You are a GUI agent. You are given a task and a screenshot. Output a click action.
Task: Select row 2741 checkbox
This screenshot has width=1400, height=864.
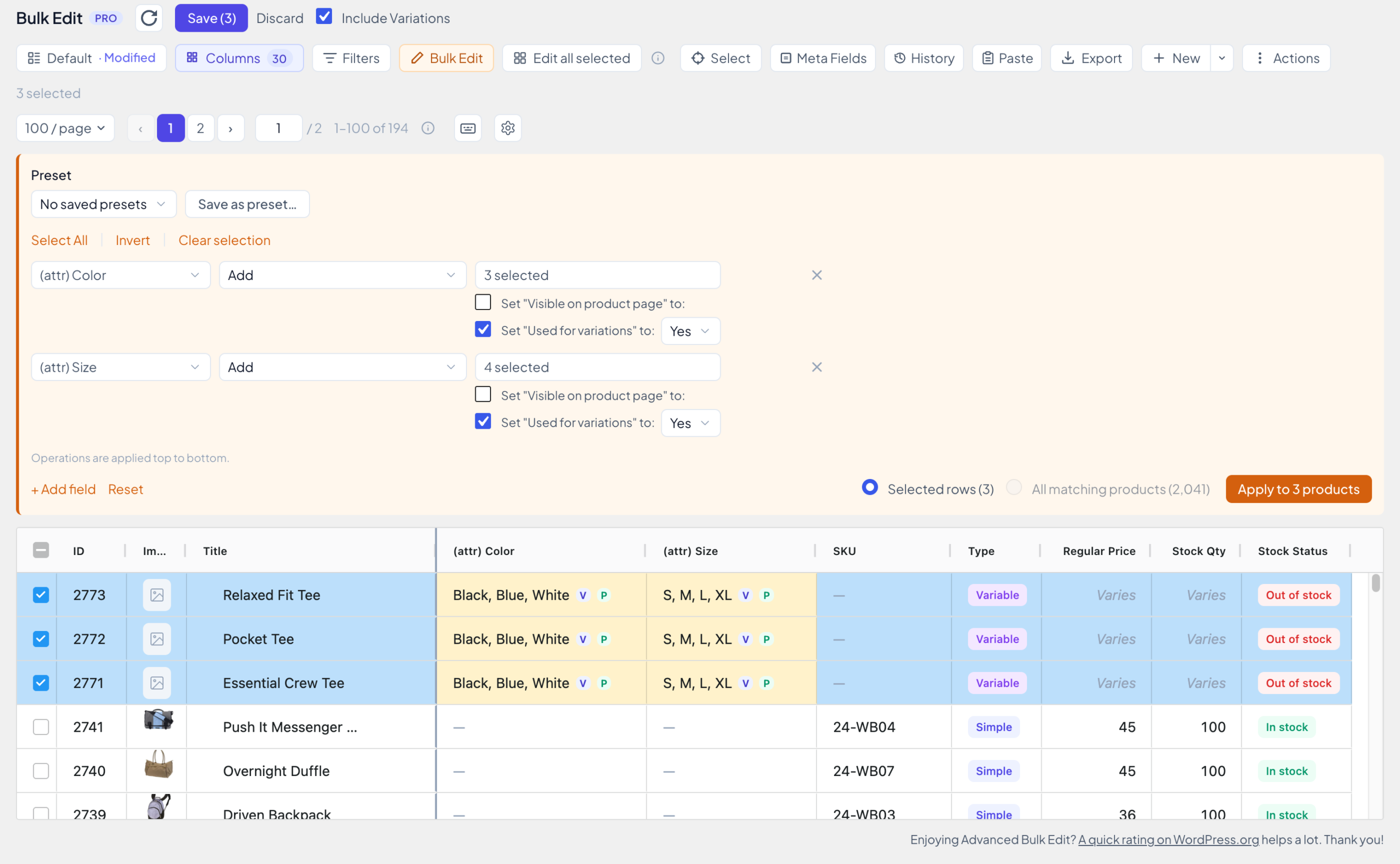40,727
